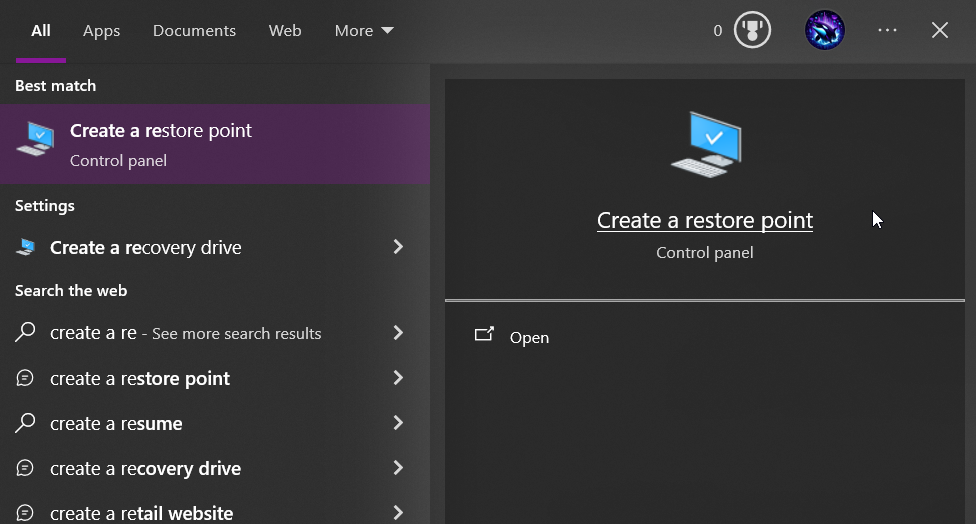Click magnifier icon beside create a resume
The image size is (976, 524).
[25, 423]
